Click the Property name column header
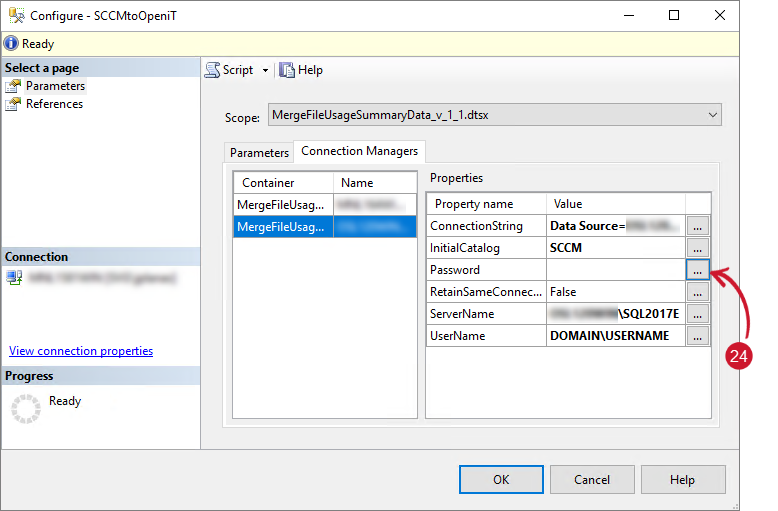Screen dimensions: 778x511 [486, 204]
